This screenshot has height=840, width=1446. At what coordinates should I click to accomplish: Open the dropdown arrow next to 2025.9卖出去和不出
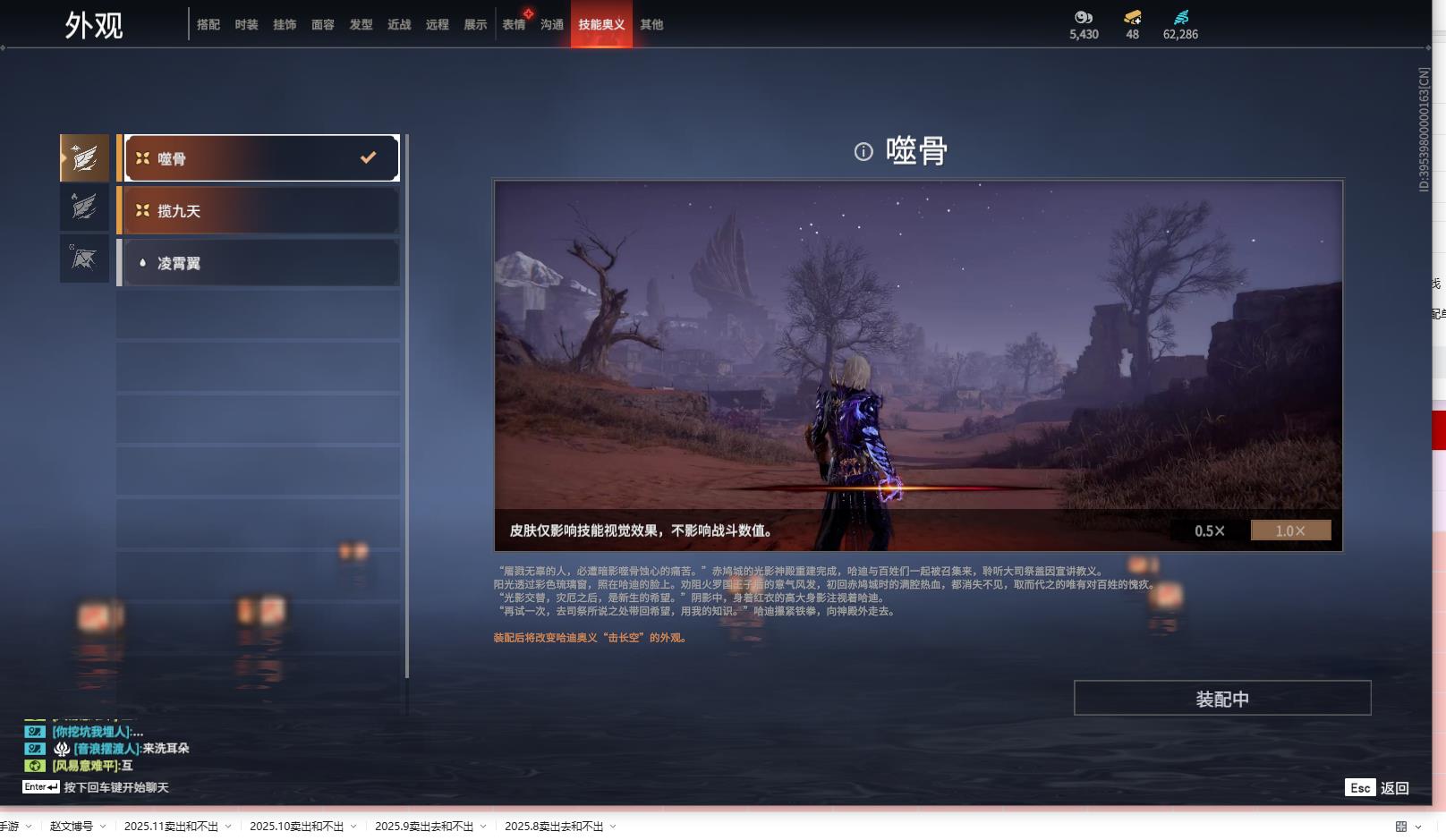tap(483, 827)
